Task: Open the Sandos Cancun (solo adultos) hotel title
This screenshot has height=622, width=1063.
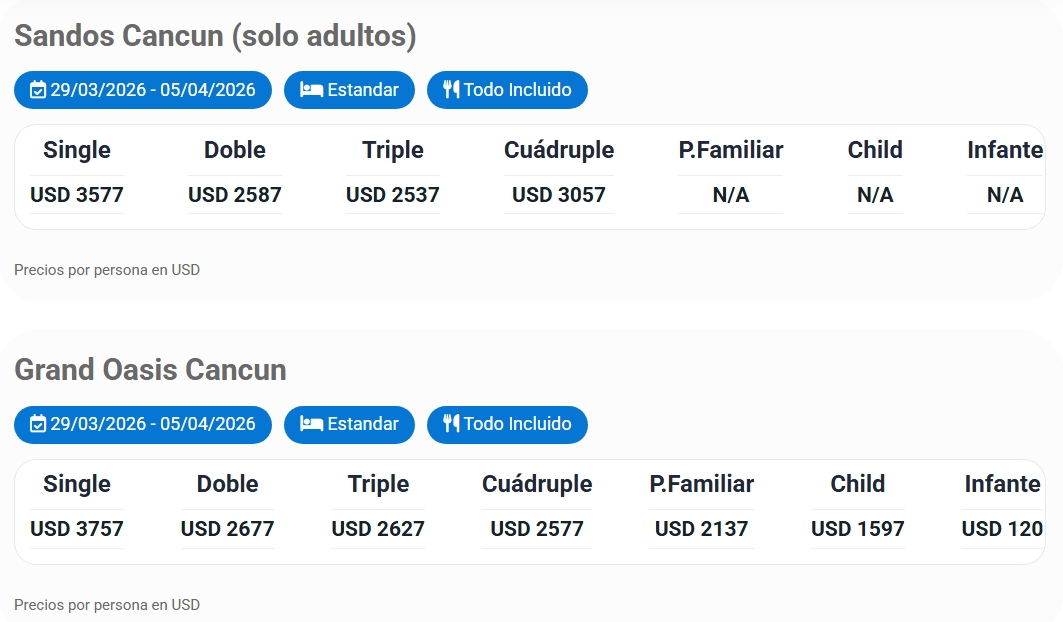Action: pos(215,36)
